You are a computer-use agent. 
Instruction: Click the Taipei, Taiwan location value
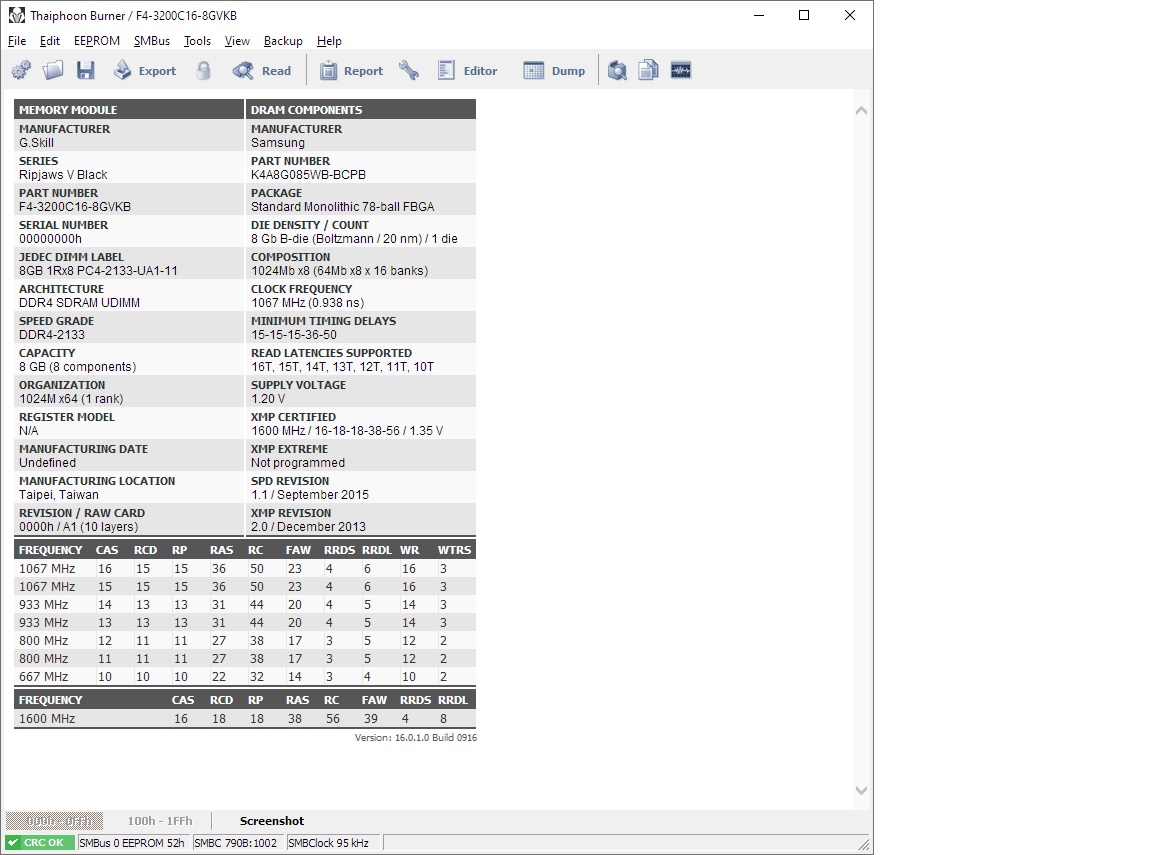coord(59,494)
